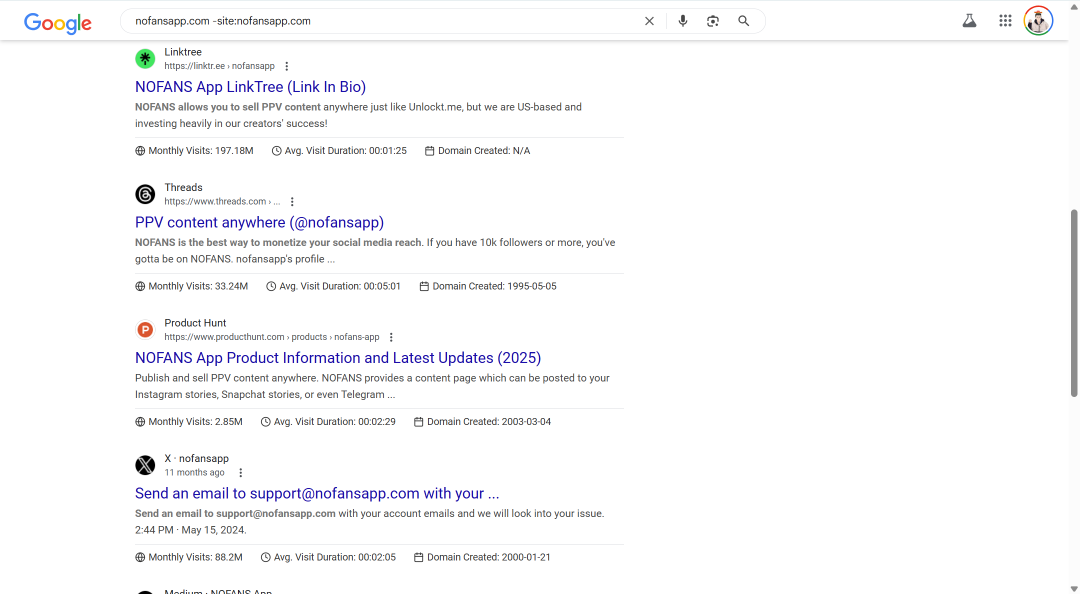Click clock icon beside Avg. Visit Duration: 00:05:01

[271, 287]
